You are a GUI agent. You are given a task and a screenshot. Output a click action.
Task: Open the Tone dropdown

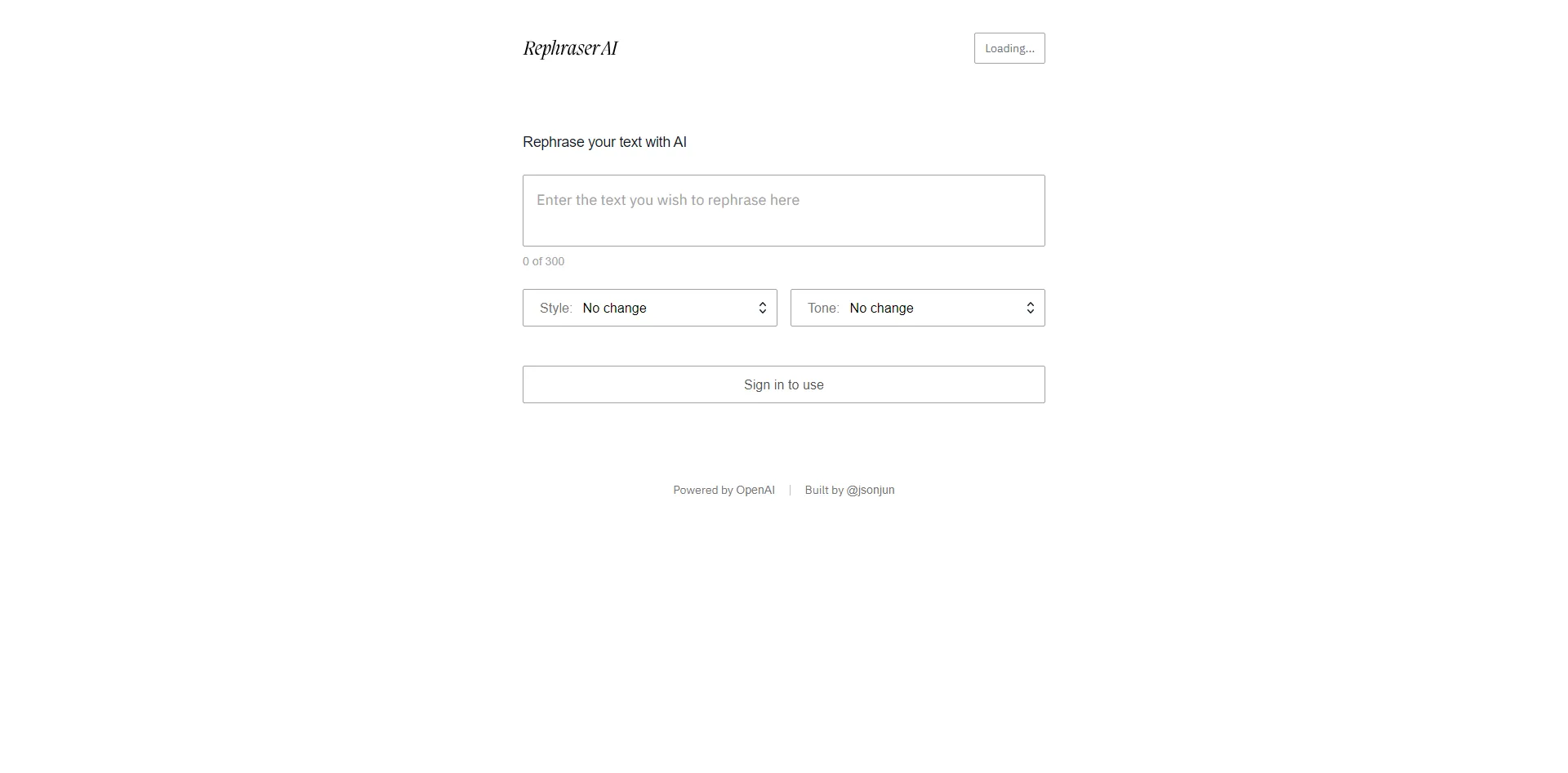[x=917, y=308]
